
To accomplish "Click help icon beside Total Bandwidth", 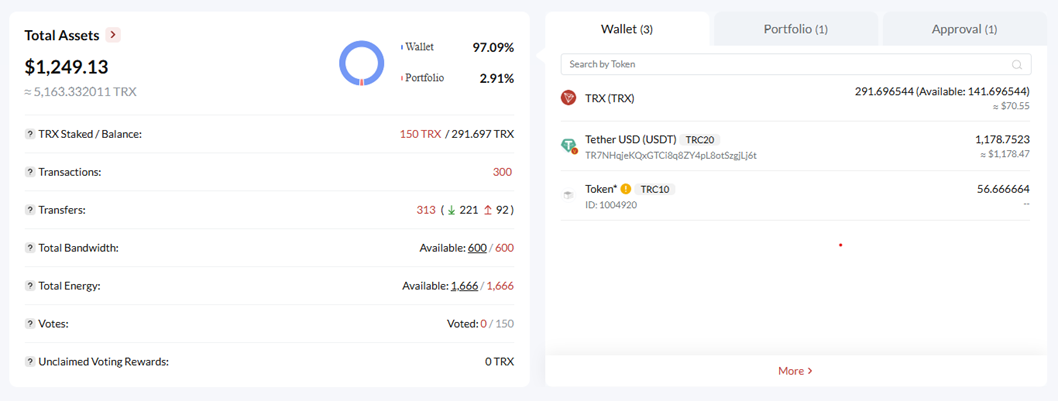I will 30,248.
